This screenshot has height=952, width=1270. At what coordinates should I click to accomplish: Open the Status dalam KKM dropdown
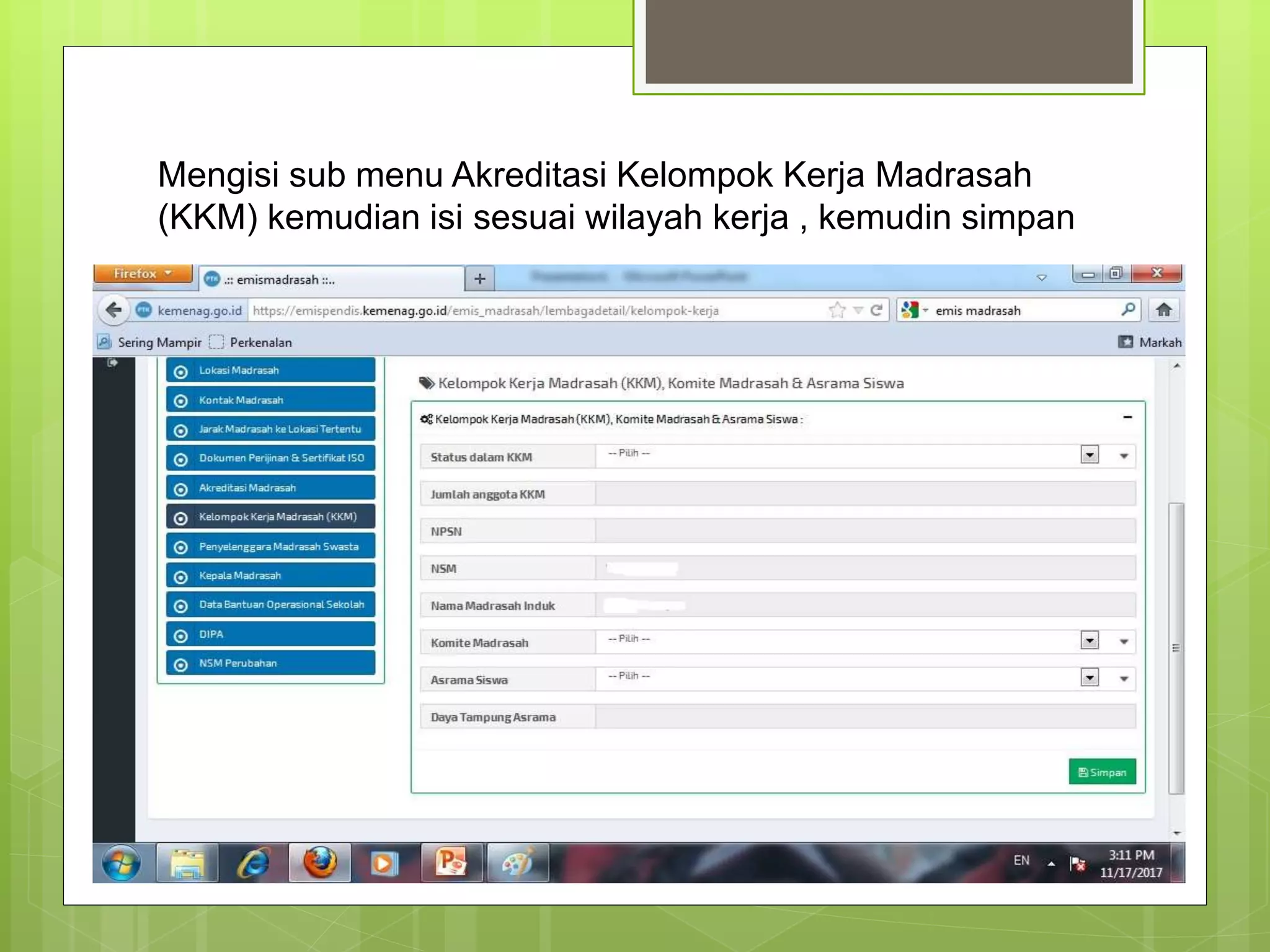point(1090,455)
